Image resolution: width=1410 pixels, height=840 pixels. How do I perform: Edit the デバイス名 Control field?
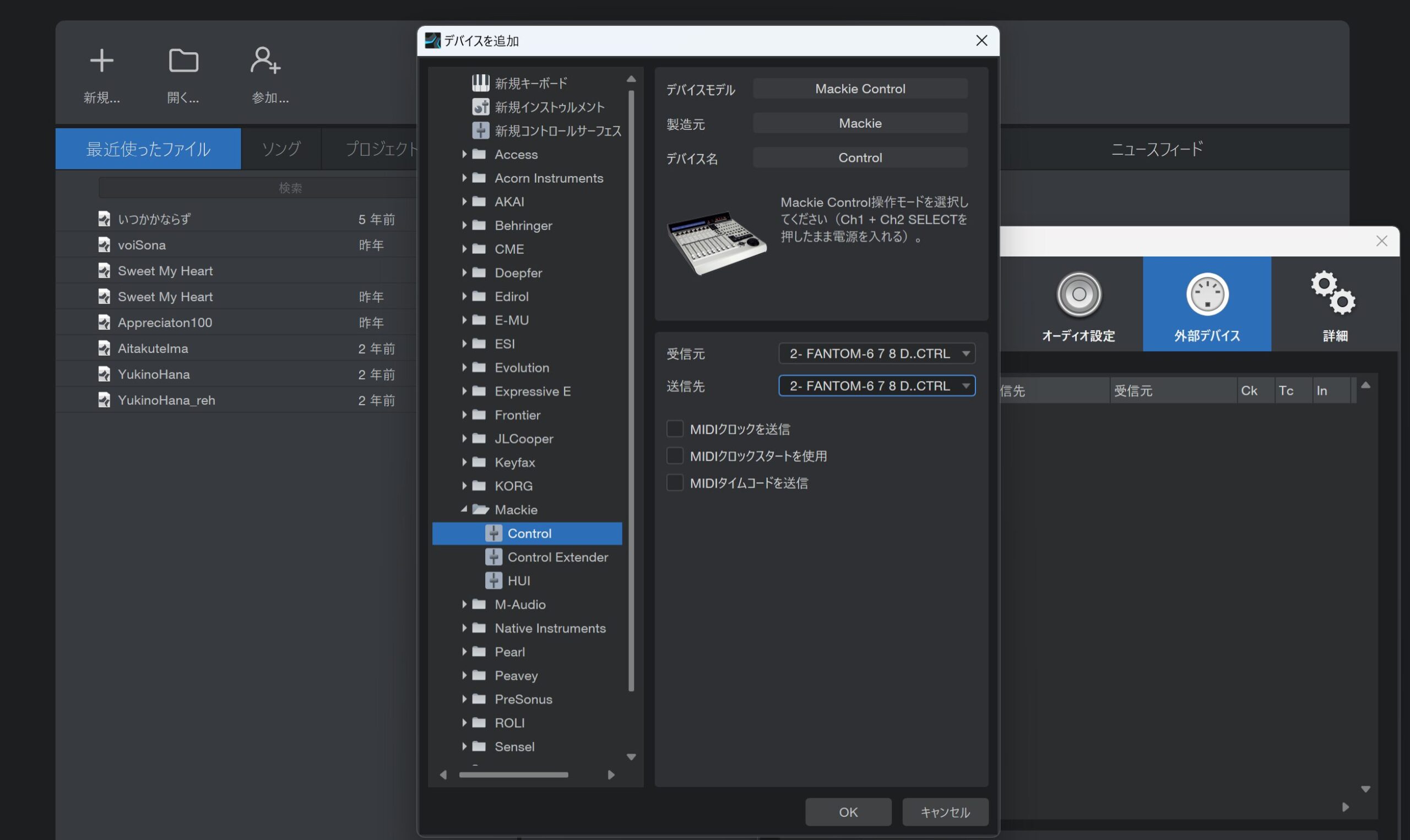(x=860, y=158)
